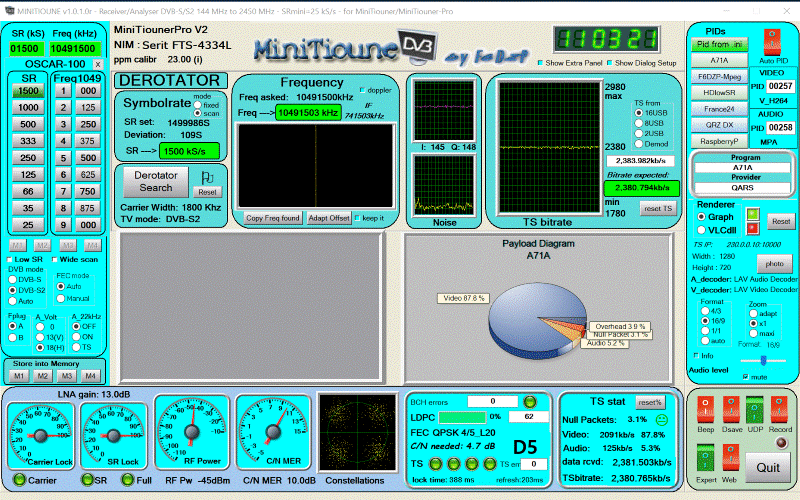Toggle the Beep switch
The height and width of the screenshot is (500, 800).
tap(705, 410)
